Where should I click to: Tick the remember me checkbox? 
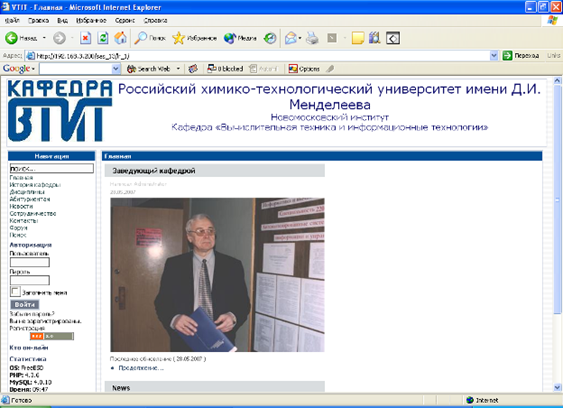pos(15,291)
